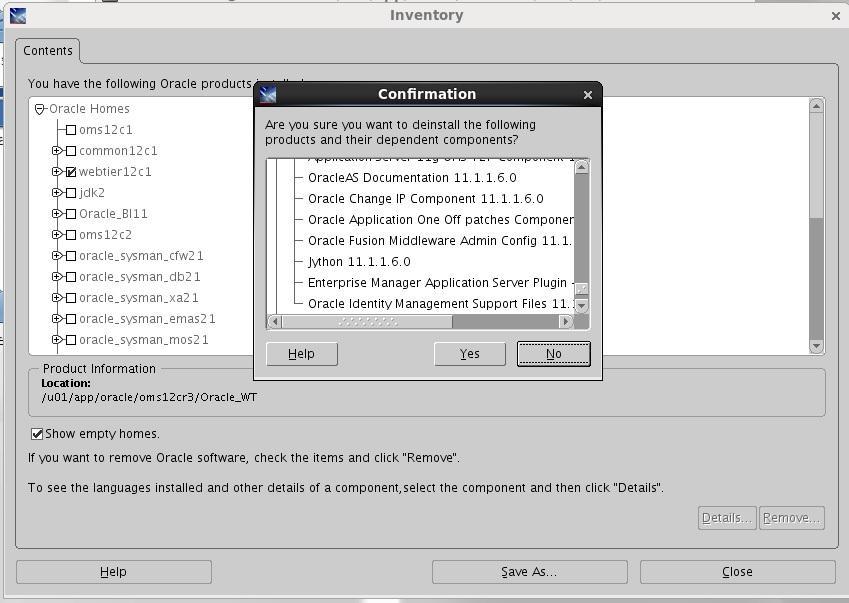Check the oms12c2 checkbox

coord(71,235)
